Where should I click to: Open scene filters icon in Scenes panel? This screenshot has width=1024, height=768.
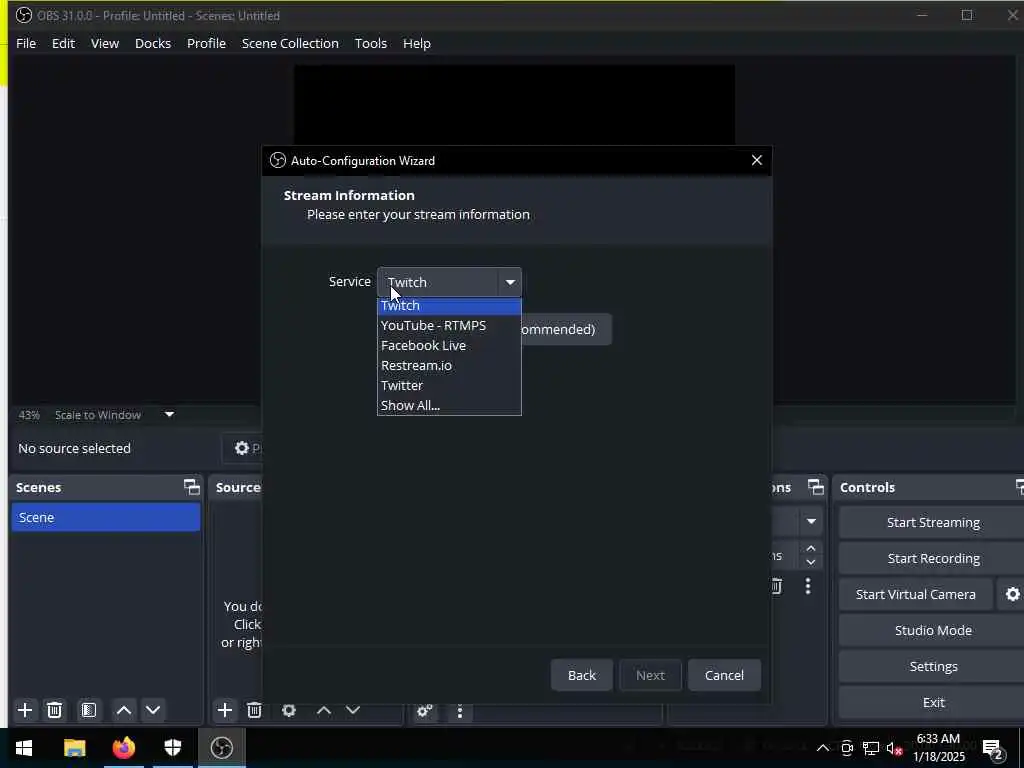pos(89,710)
